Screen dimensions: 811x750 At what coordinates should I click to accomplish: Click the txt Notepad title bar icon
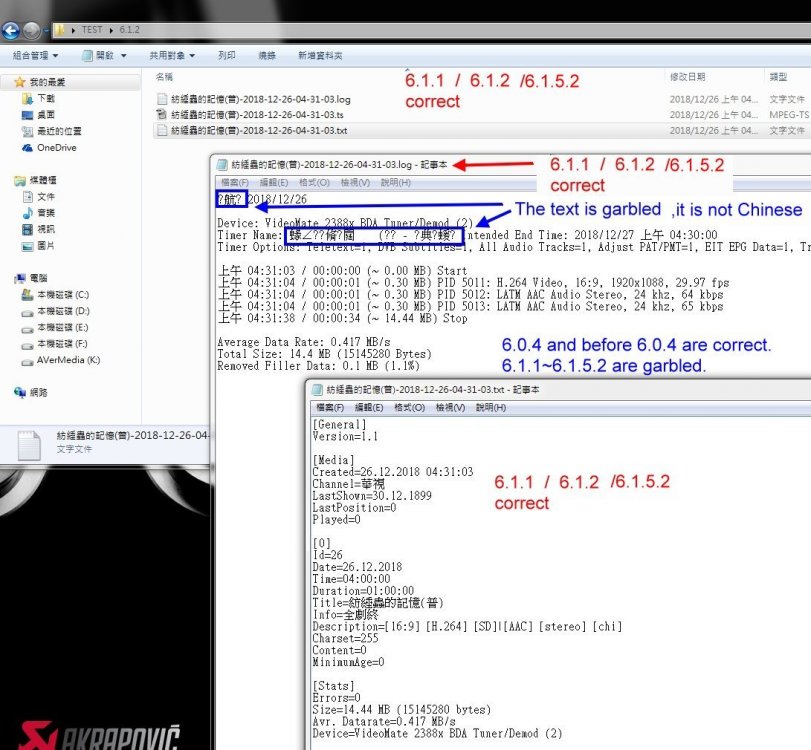(x=317, y=389)
